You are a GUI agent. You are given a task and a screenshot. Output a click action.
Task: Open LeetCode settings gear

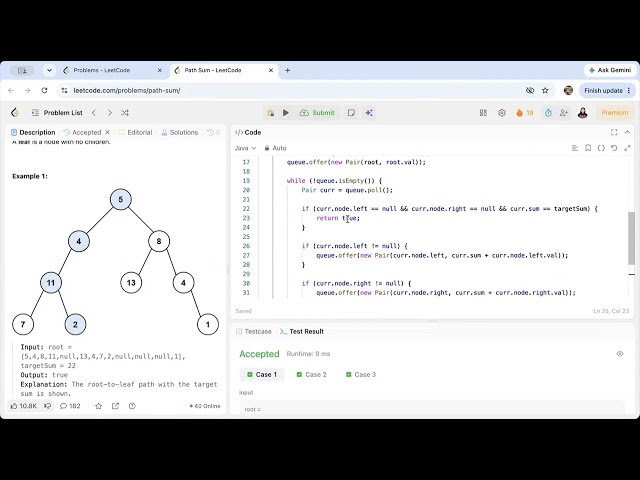click(x=502, y=113)
